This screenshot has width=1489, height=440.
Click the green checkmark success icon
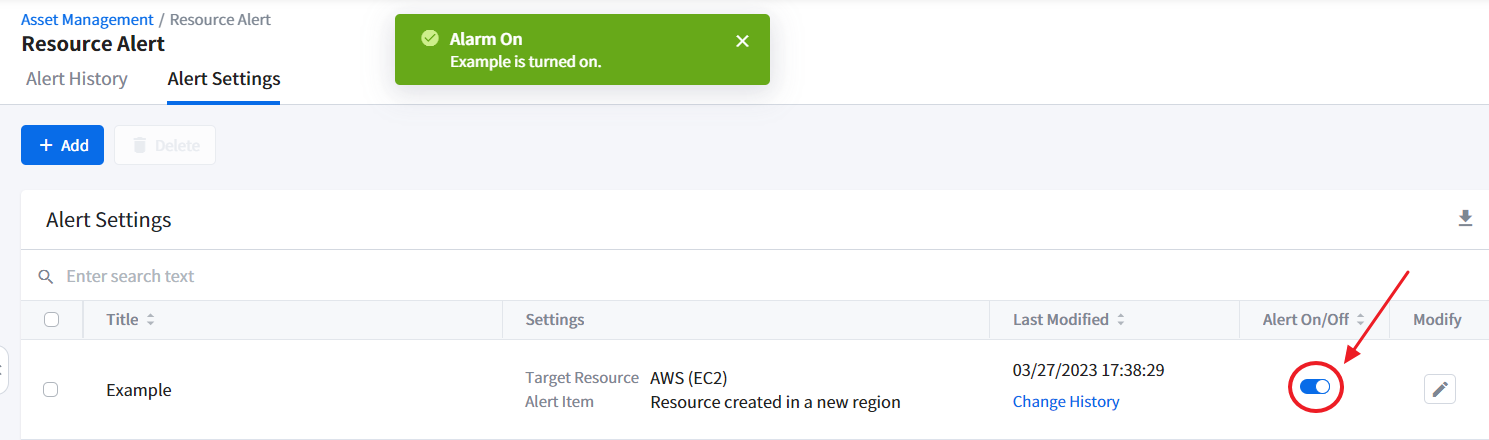(x=430, y=39)
